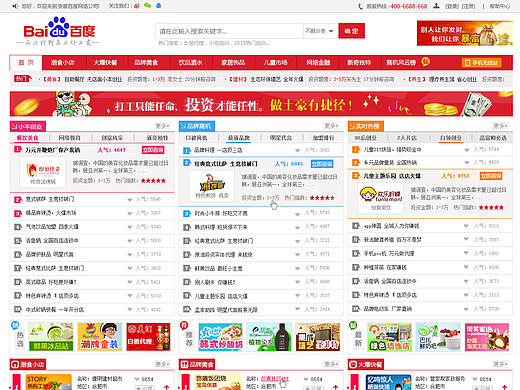Switch to the 网络教育 tab
The image size is (520, 390).
[69, 138]
